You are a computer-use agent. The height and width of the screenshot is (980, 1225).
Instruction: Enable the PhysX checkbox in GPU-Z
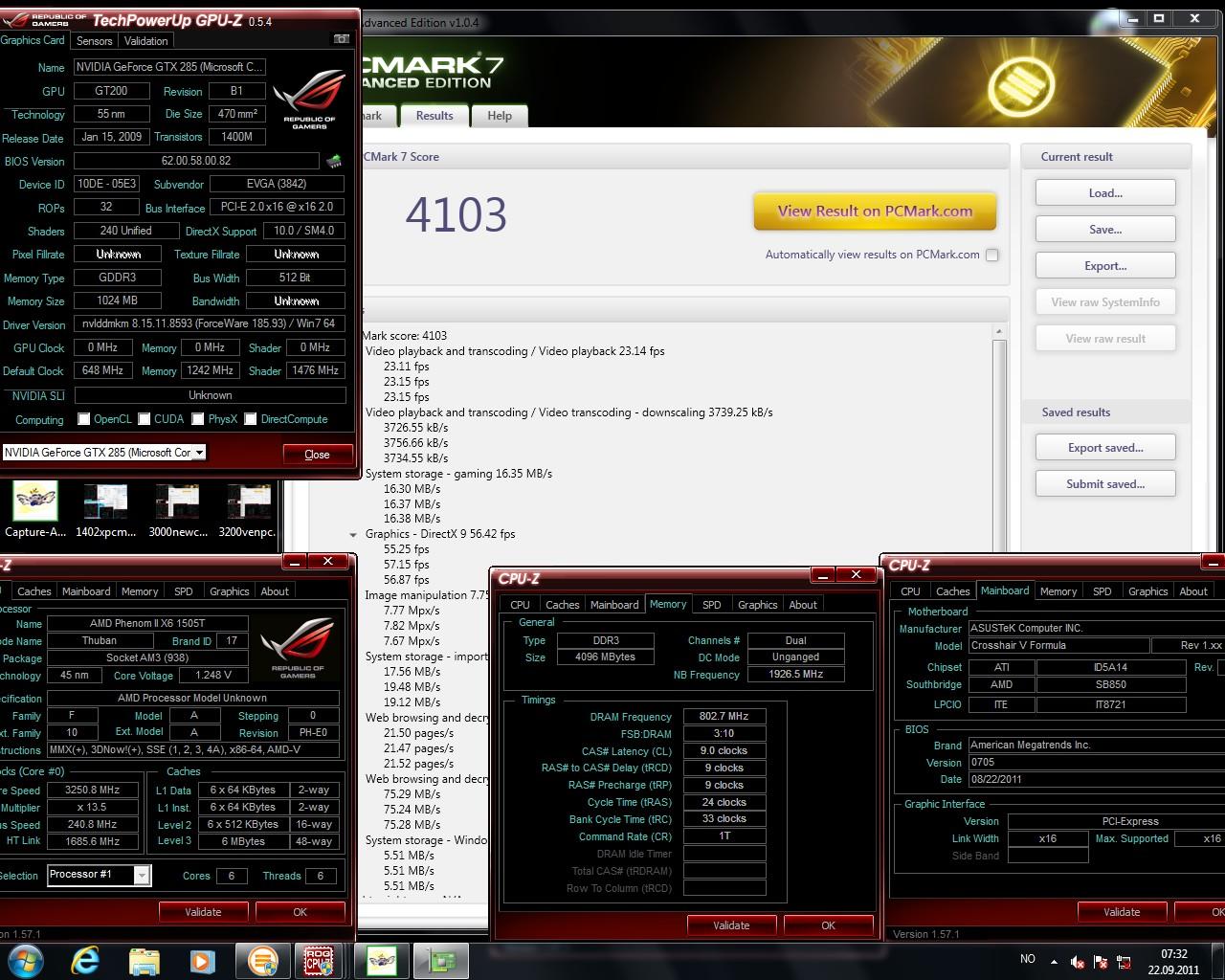[197, 419]
